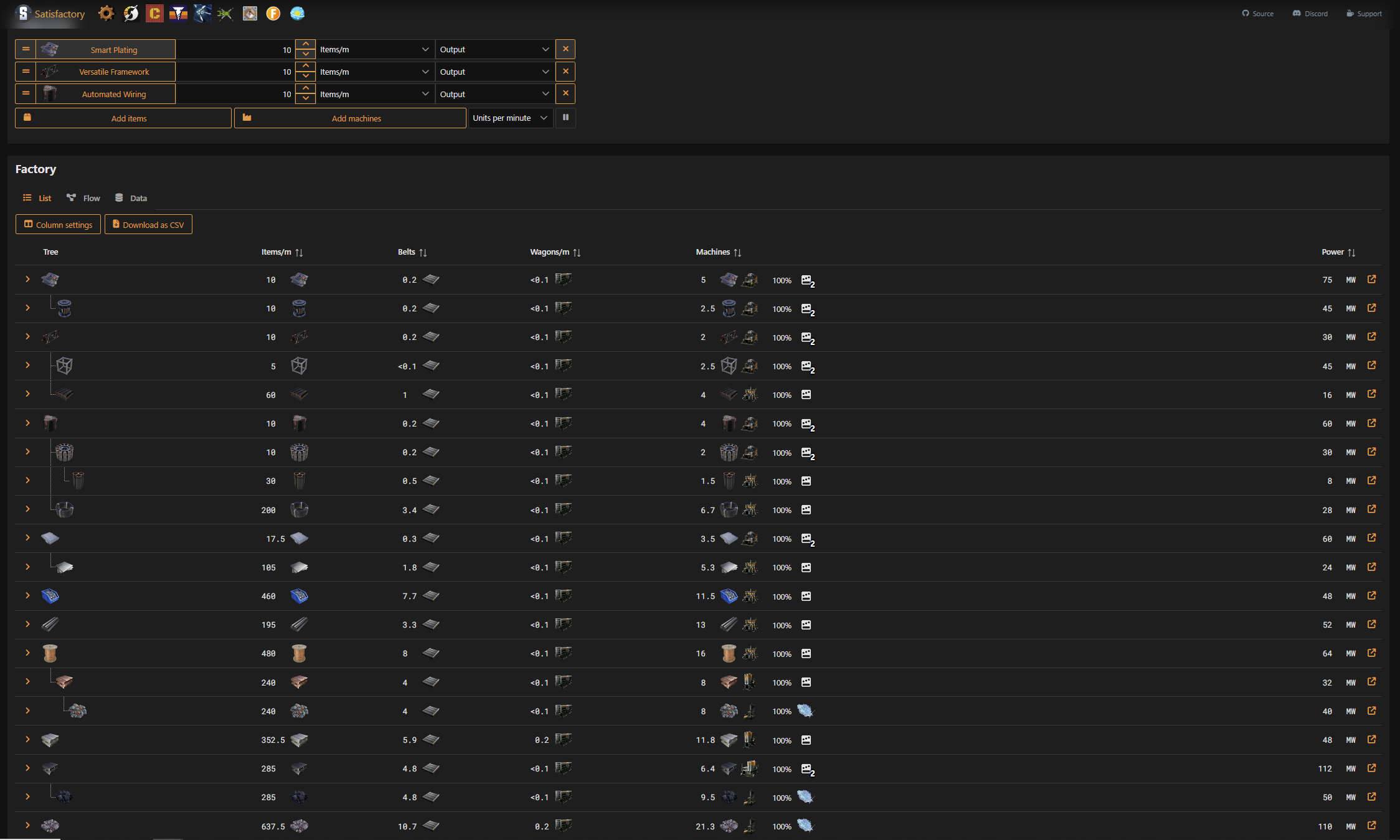Open the Units per minute dropdown
1400x840 pixels.
511,118
